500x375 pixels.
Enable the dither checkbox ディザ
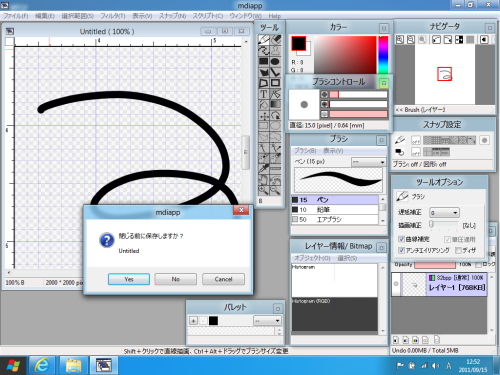458,250
